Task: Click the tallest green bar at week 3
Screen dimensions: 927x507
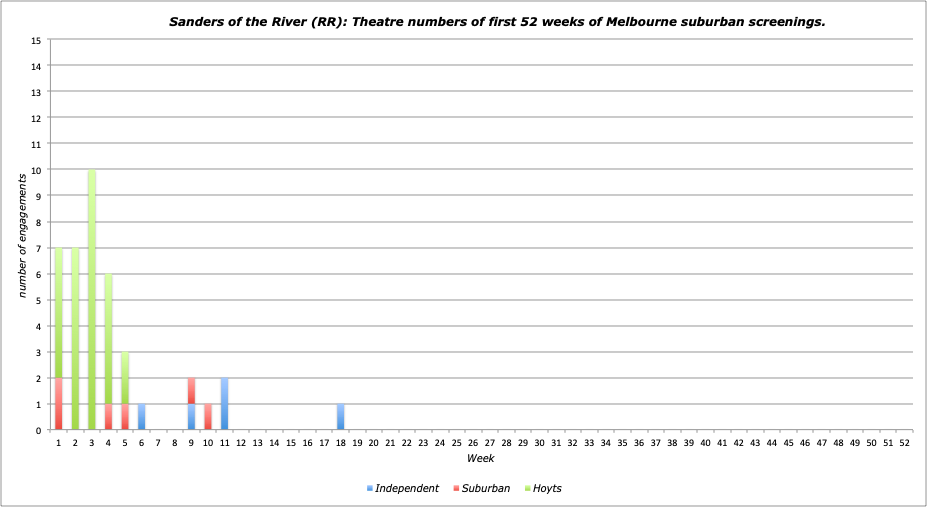Action: coord(92,300)
